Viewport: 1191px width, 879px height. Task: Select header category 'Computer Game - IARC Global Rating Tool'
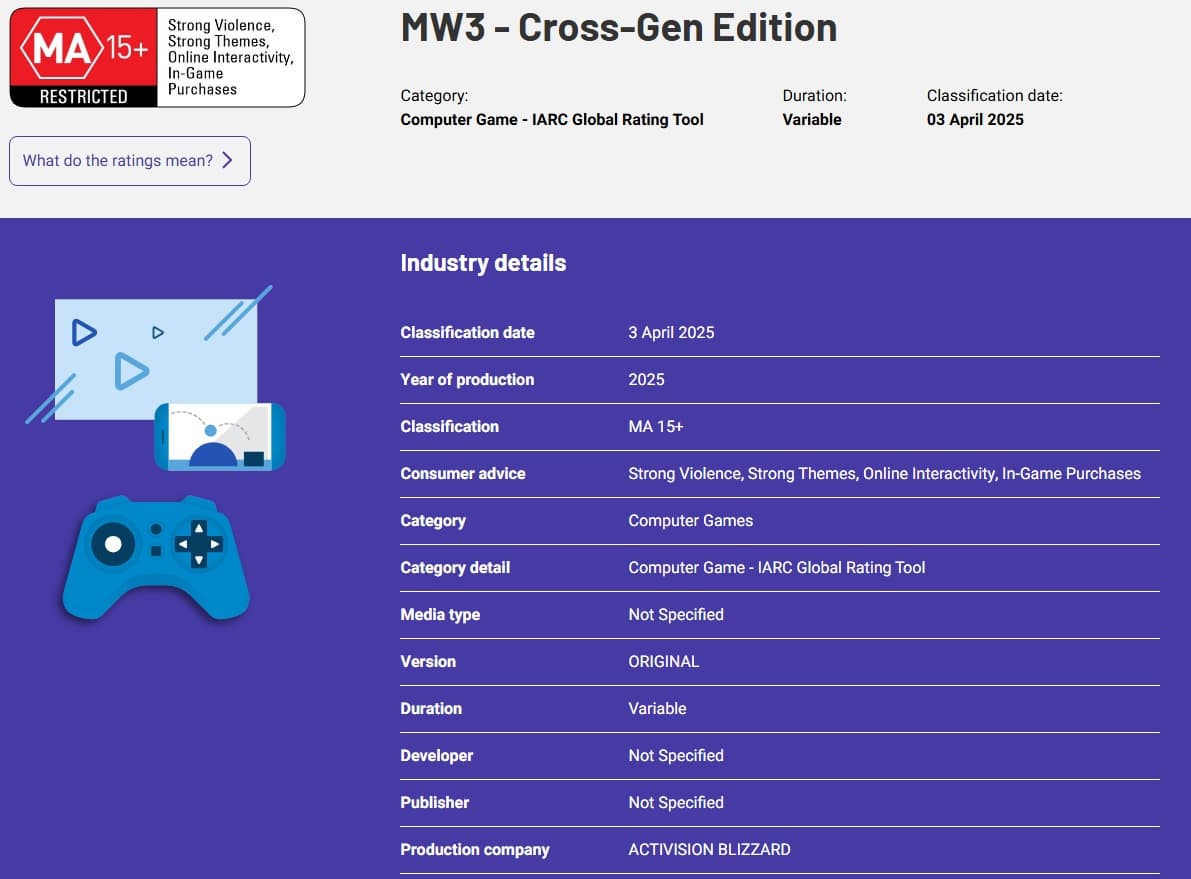(x=552, y=119)
